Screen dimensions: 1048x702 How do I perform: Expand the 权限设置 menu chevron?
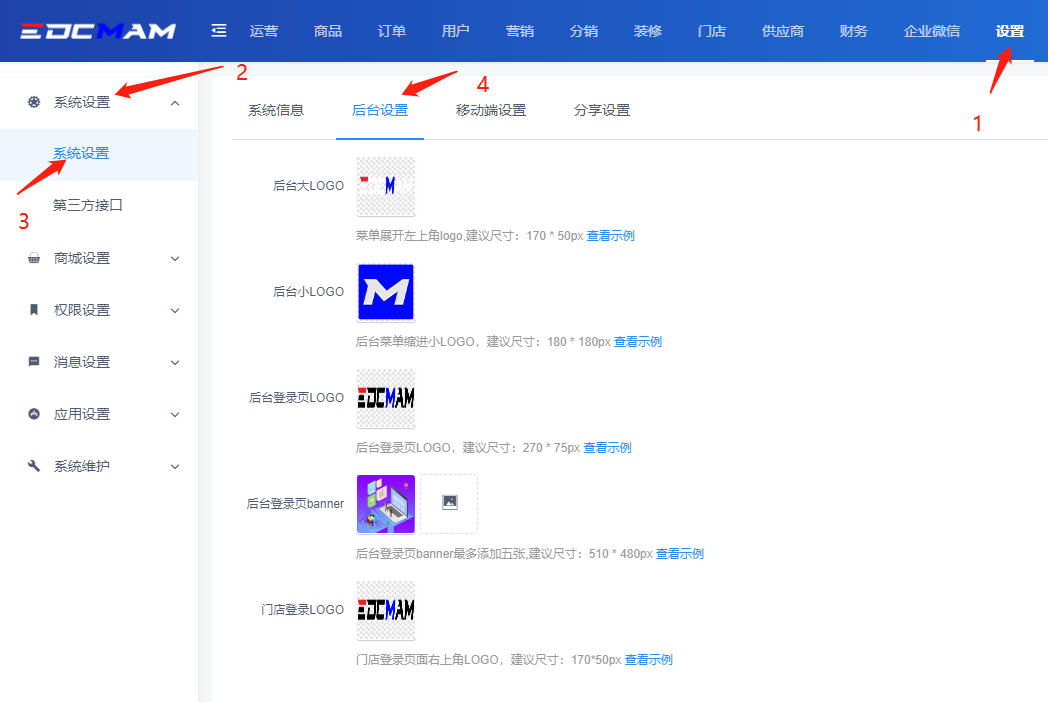point(175,311)
